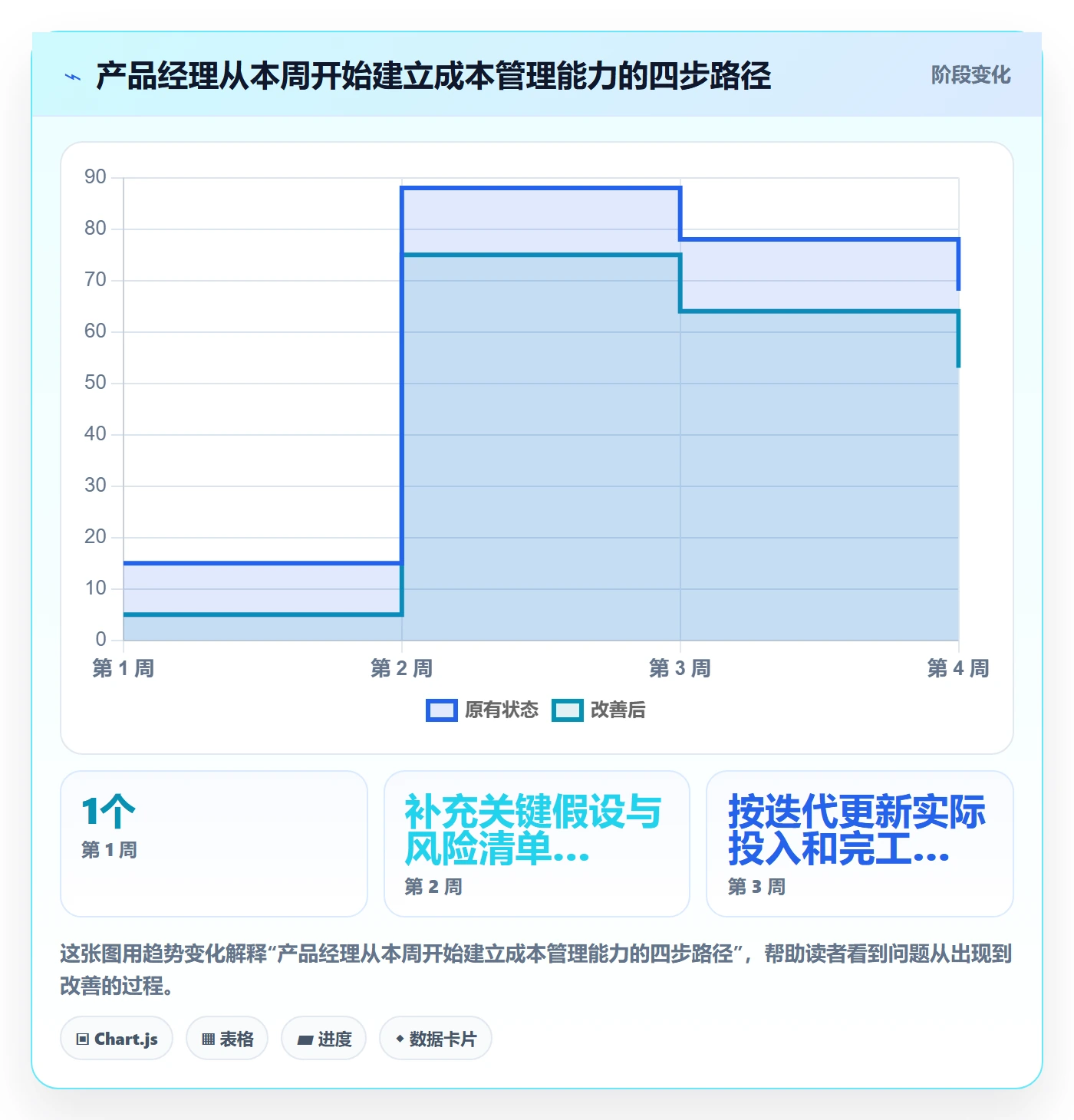This screenshot has width=1074, height=1120.
Task: Click the 第 3 周 label on the chart x-axis
Action: 680,668
